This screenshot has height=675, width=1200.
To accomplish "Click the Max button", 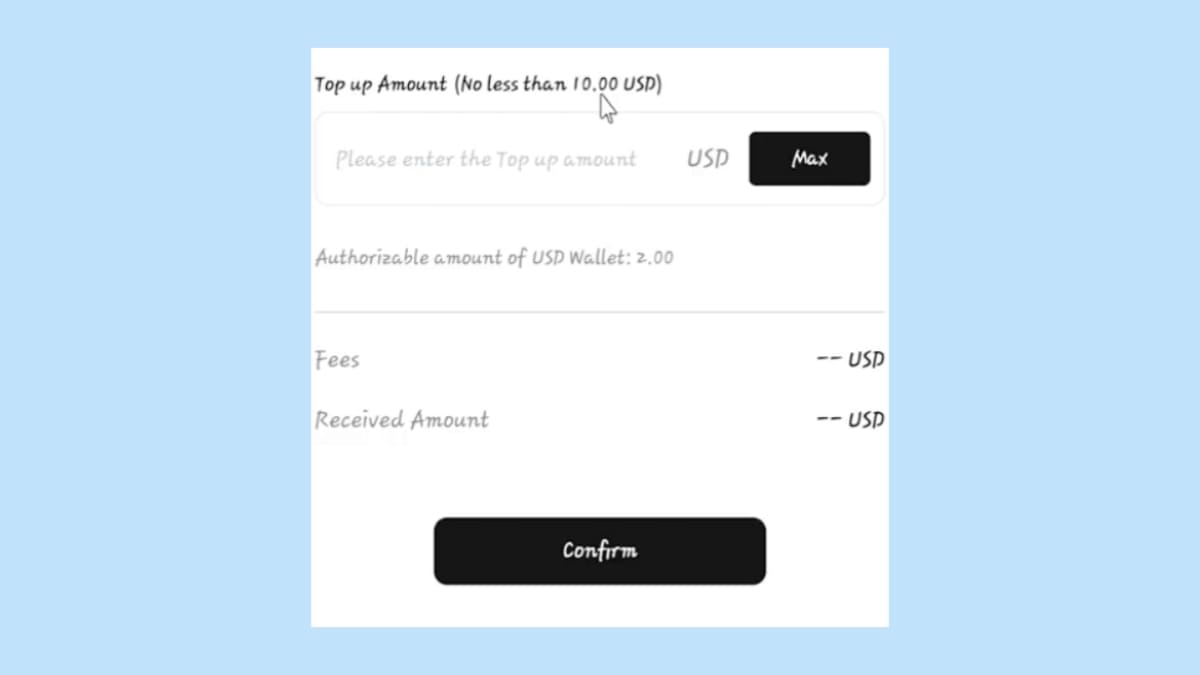I will coord(809,159).
